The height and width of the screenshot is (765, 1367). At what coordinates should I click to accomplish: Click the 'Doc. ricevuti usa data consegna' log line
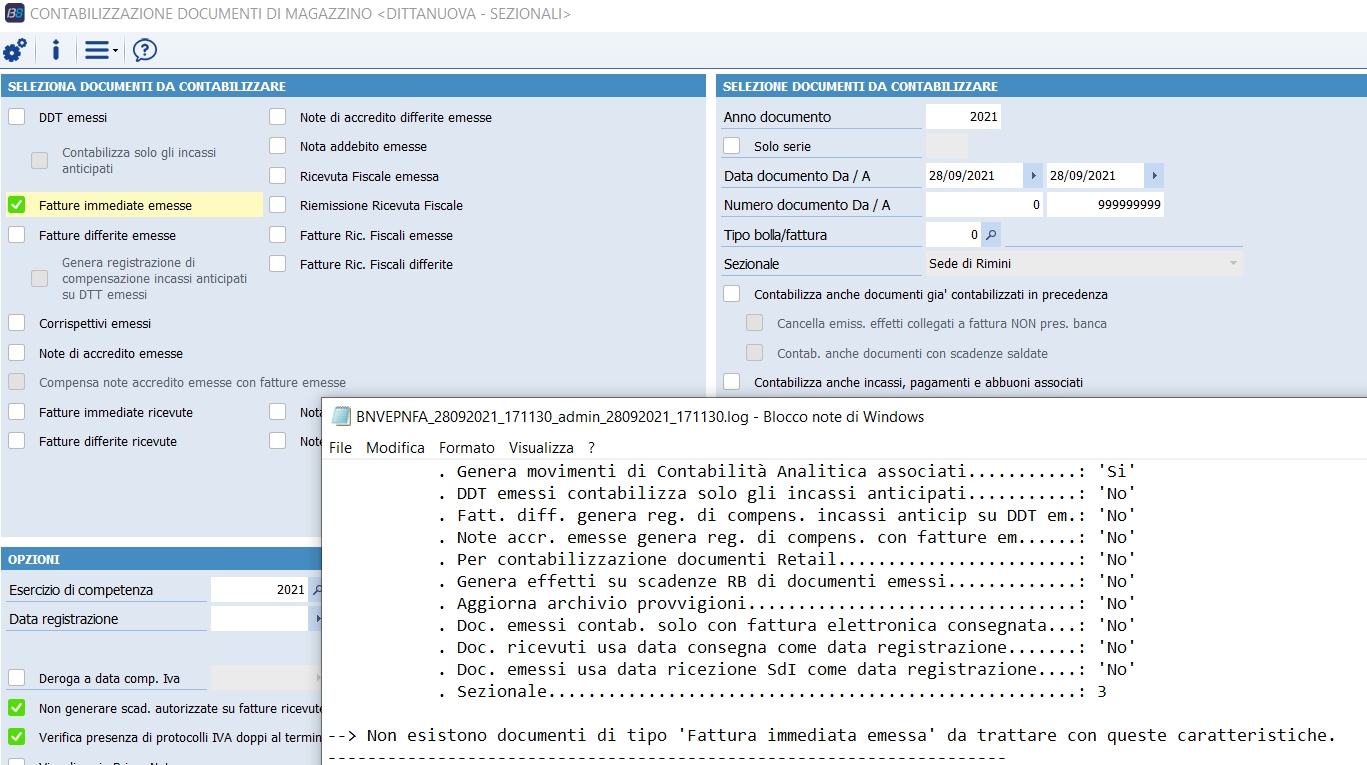[x=787, y=647]
